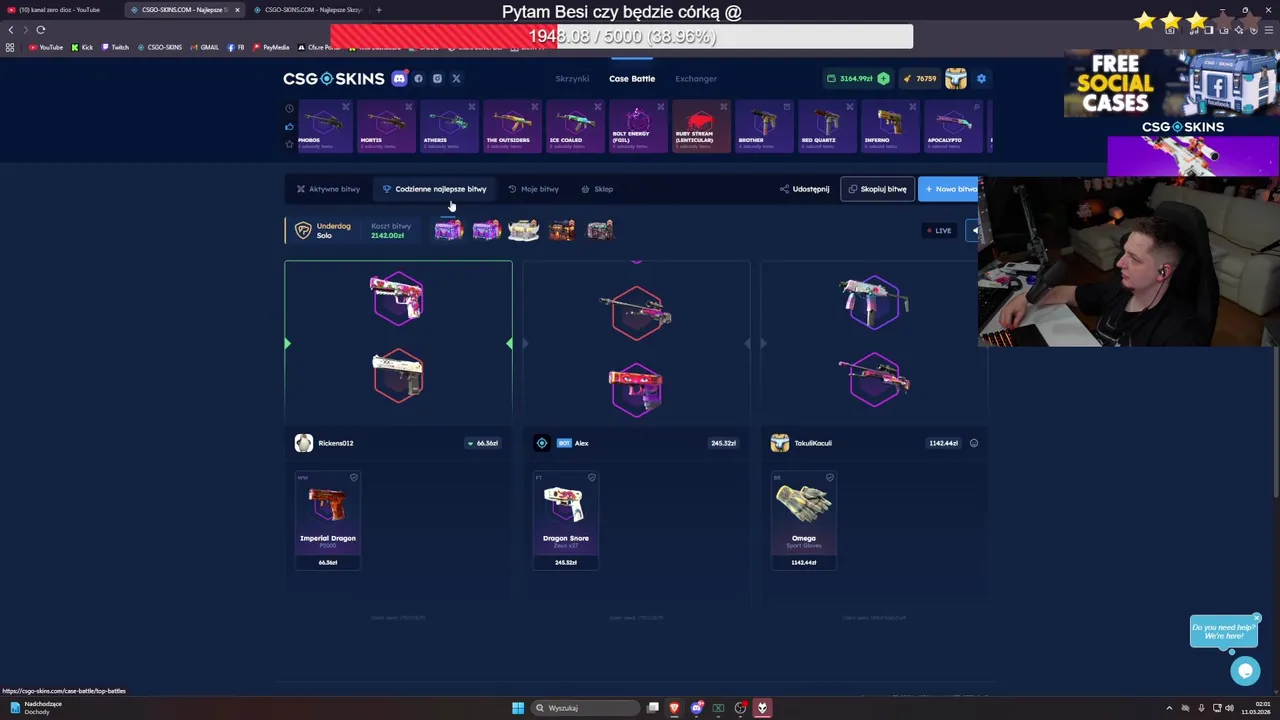The width and height of the screenshot is (1280, 720).
Task: Click the shield icon on the Imperial Dragon card
Action: click(354, 477)
